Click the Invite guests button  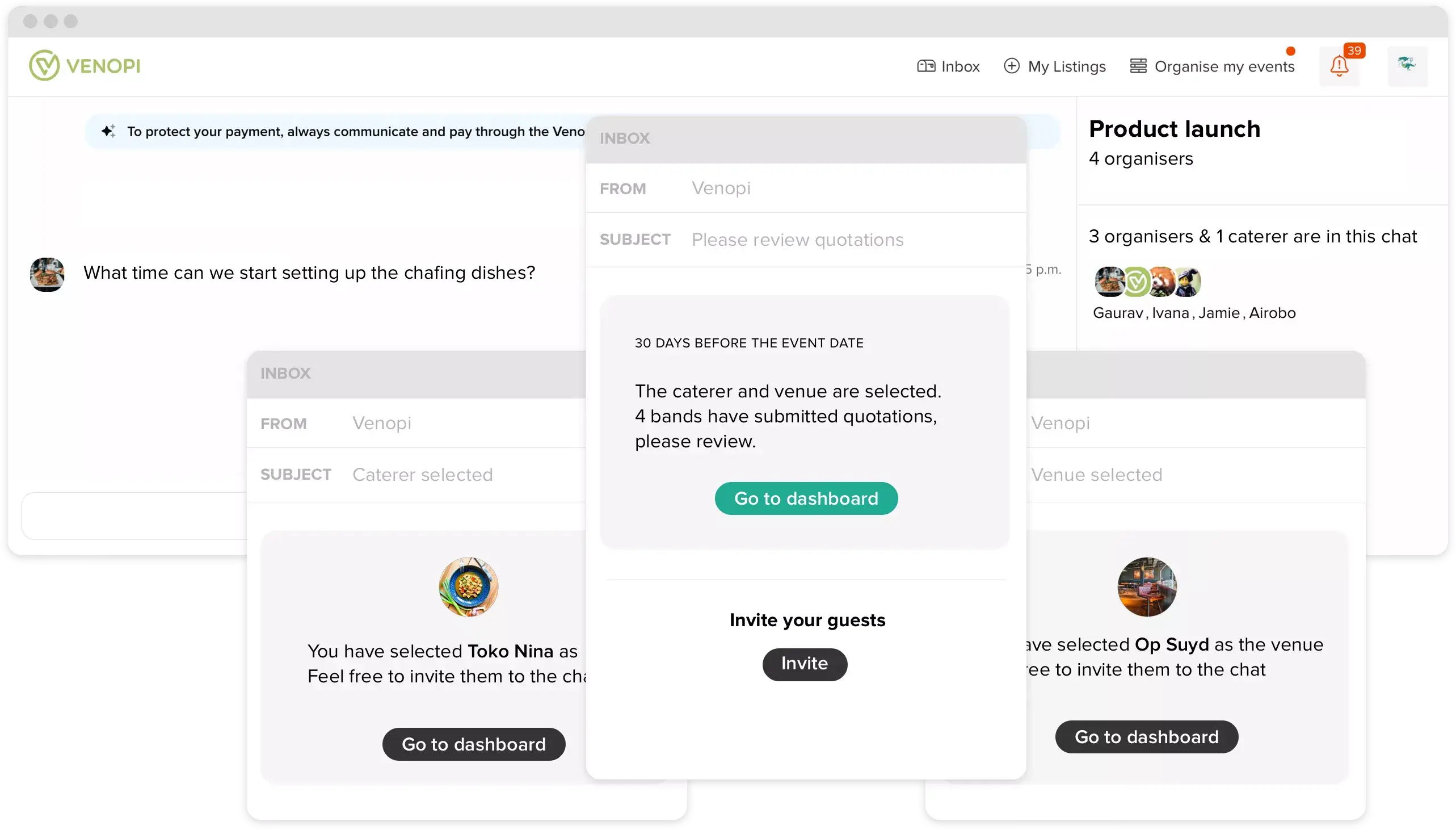pyautogui.click(x=805, y=663)
